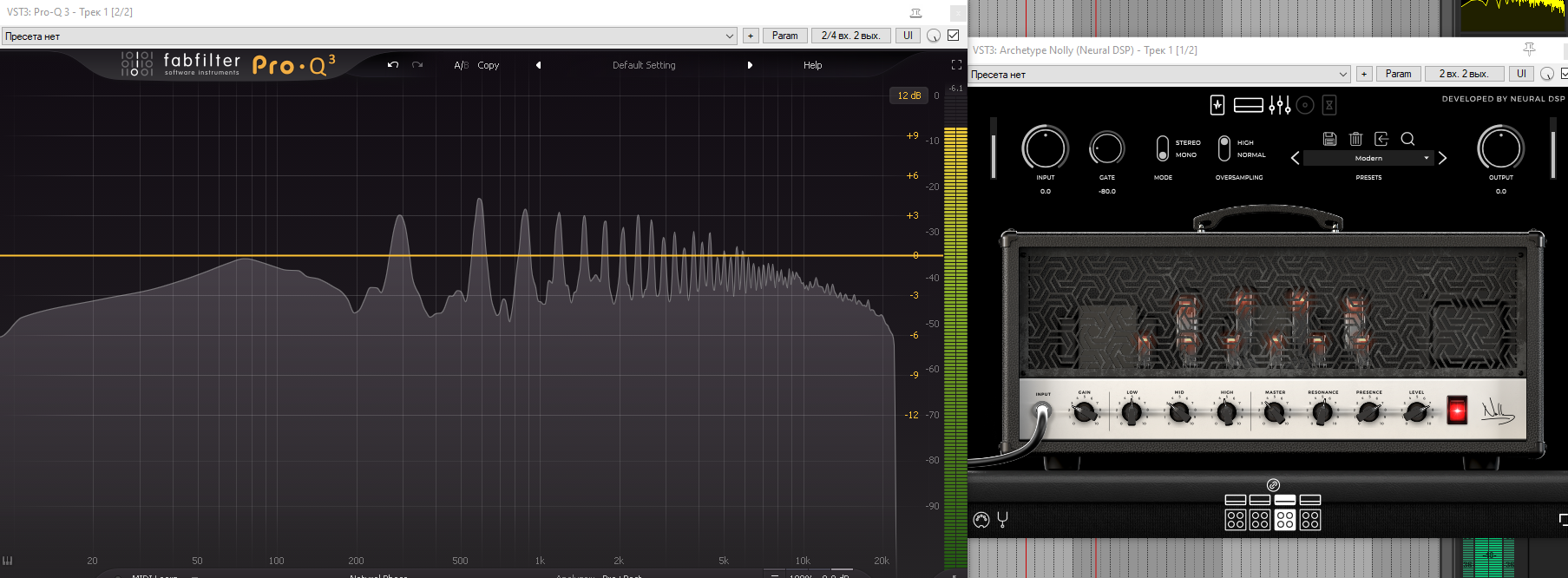Adjust GATE knob in Archetype Nolly

click(x=1107, y=148)
